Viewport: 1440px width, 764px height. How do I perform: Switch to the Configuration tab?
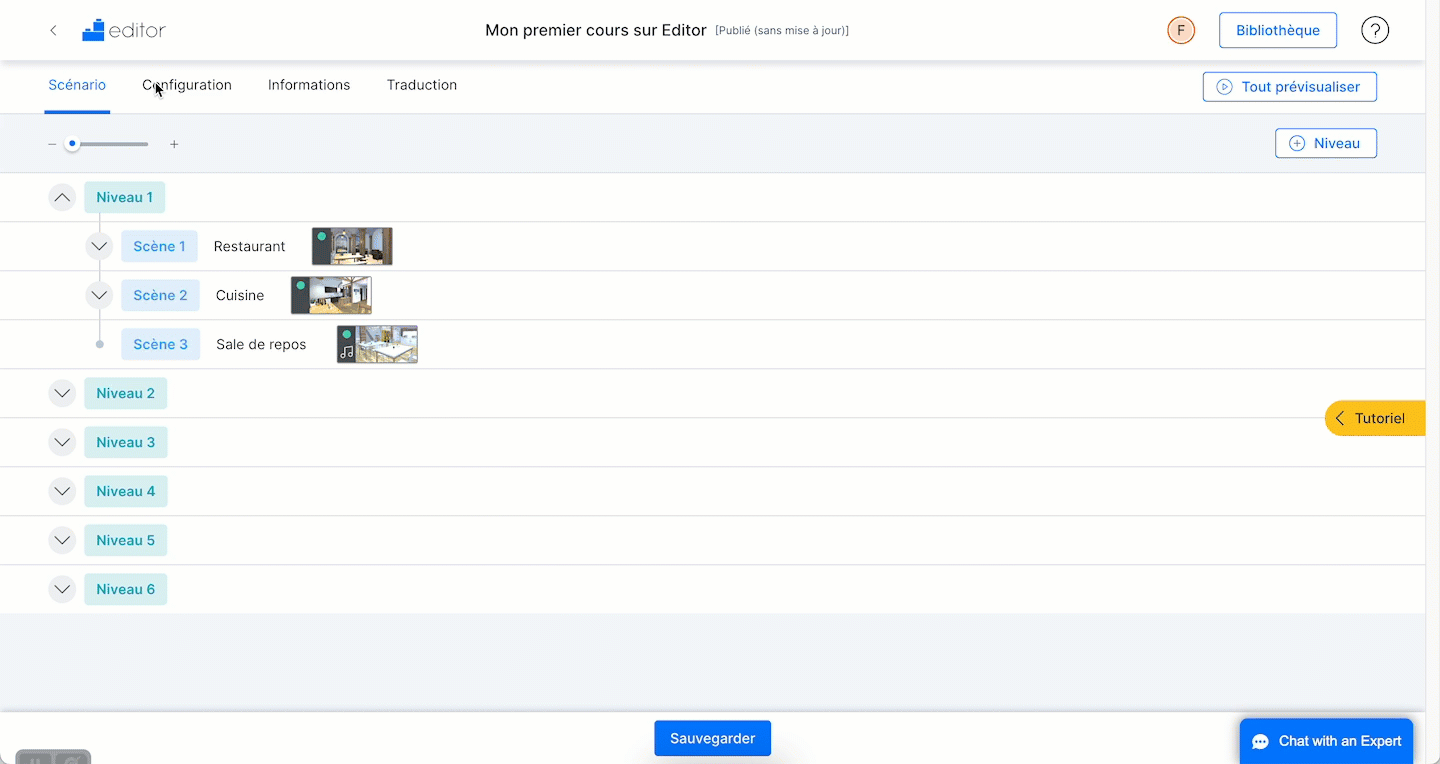click(187, 85)
